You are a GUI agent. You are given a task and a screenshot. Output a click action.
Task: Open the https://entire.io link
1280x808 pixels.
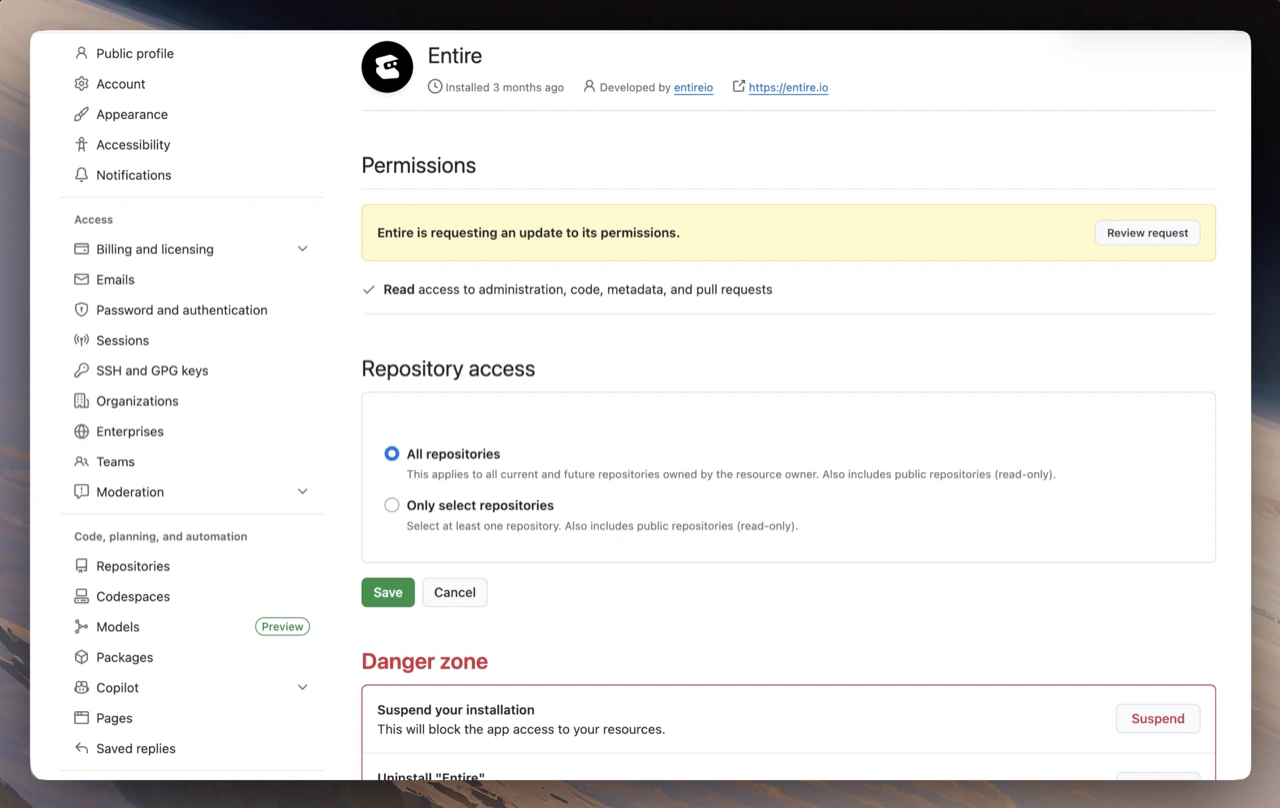point(788,87)
